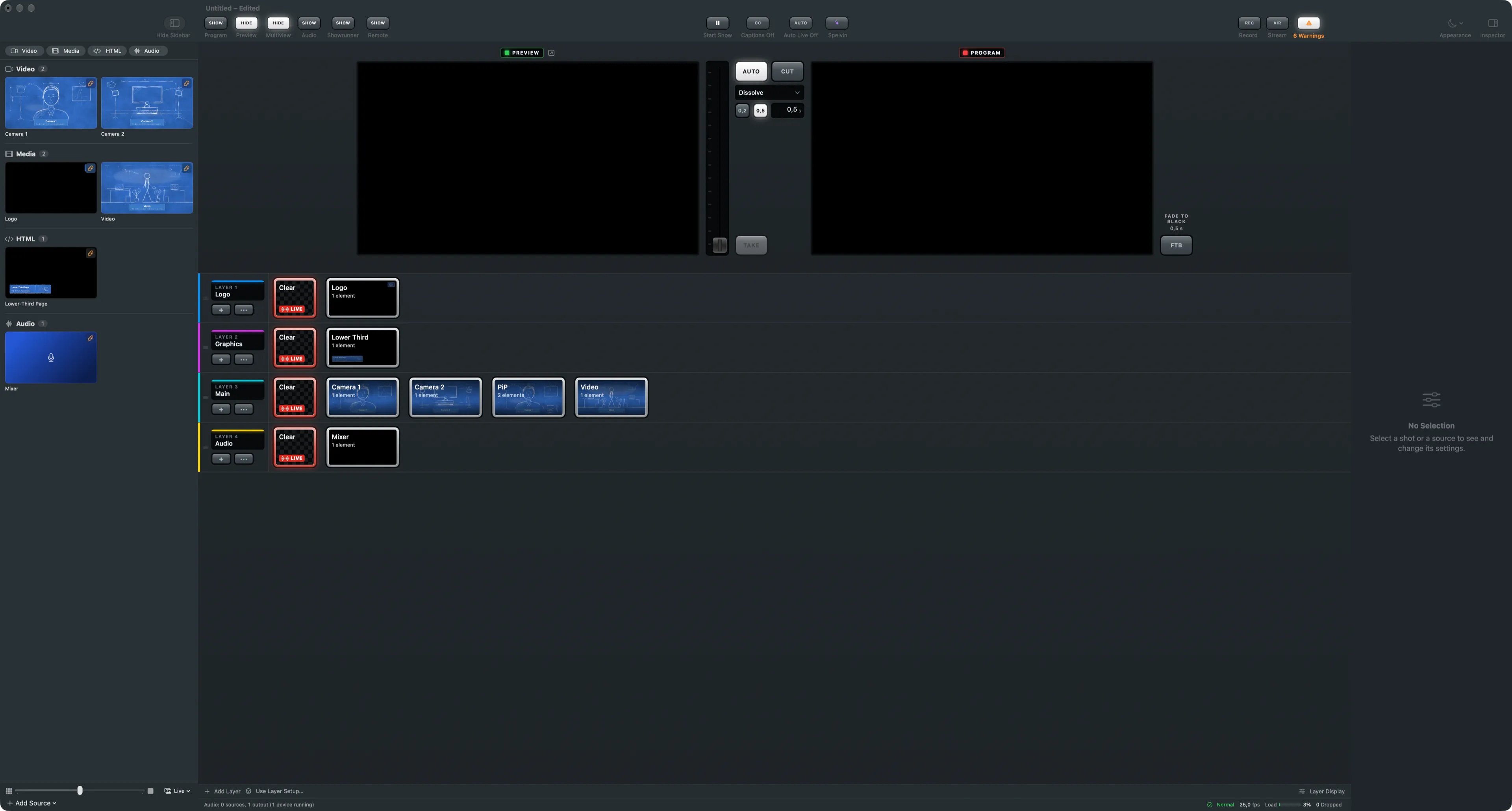Click grid icon at sidebar bottom
This screenshot has width=1512, height=811.
click(x=9, y=791)
